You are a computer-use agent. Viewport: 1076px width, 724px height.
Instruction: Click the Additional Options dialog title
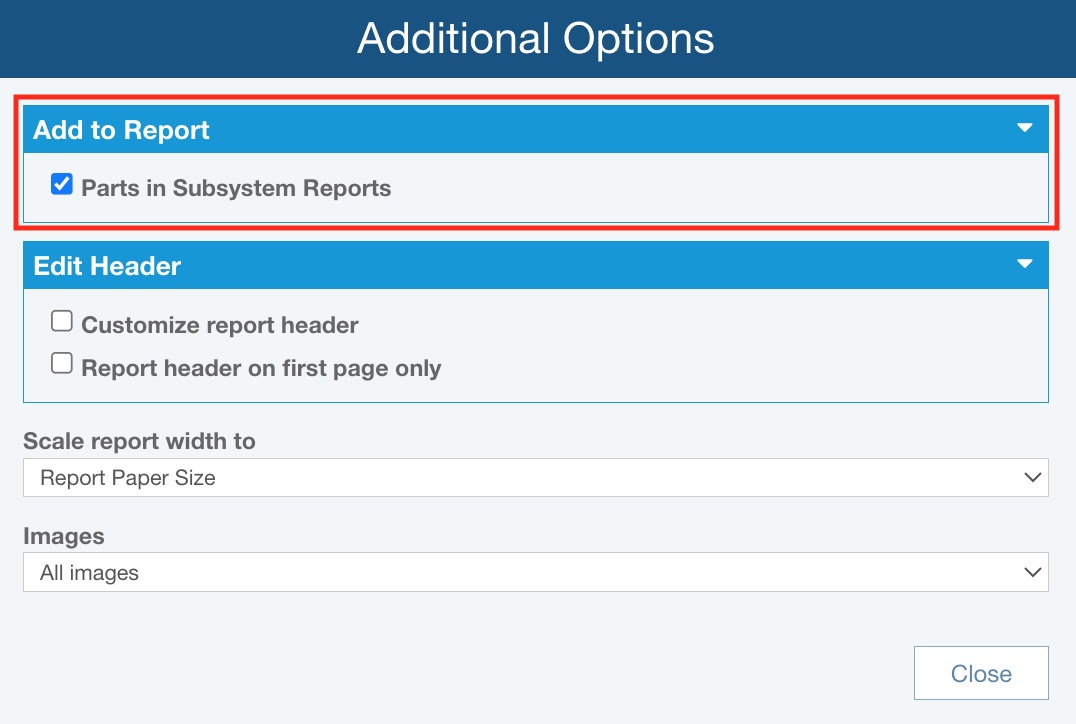point(536,39)
